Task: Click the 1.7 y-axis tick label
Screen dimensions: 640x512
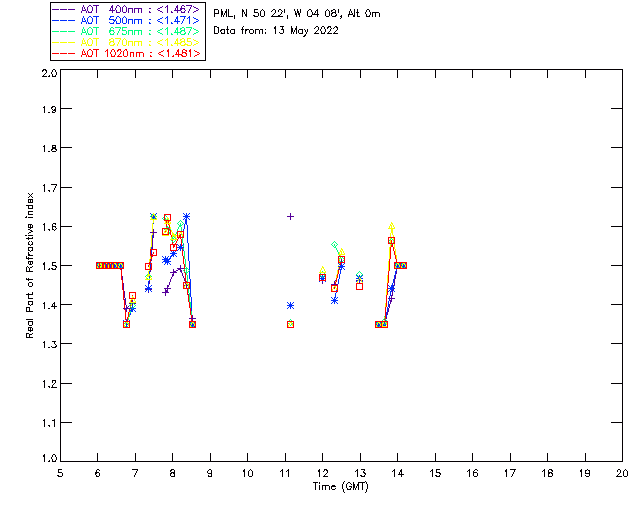Action: click(x=49, y=187)
